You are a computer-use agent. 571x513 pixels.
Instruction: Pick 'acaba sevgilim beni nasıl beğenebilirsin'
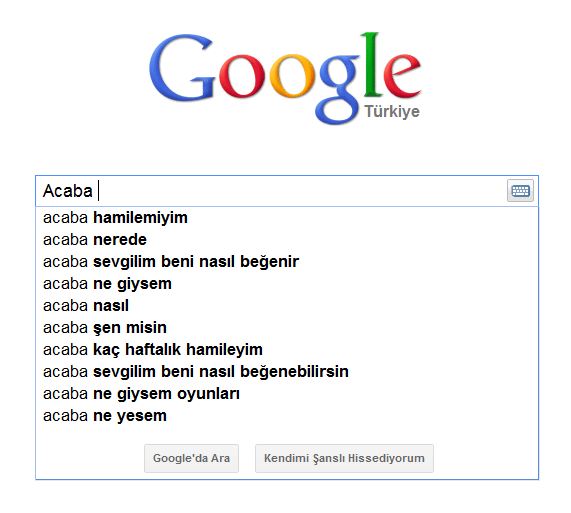pyautogui.click(x=287, y=372)
